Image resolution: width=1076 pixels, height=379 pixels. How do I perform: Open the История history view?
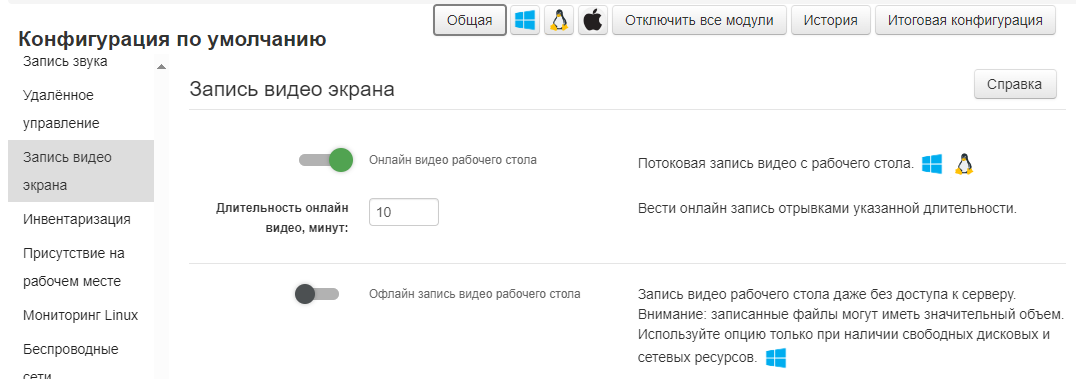(831, 21)
